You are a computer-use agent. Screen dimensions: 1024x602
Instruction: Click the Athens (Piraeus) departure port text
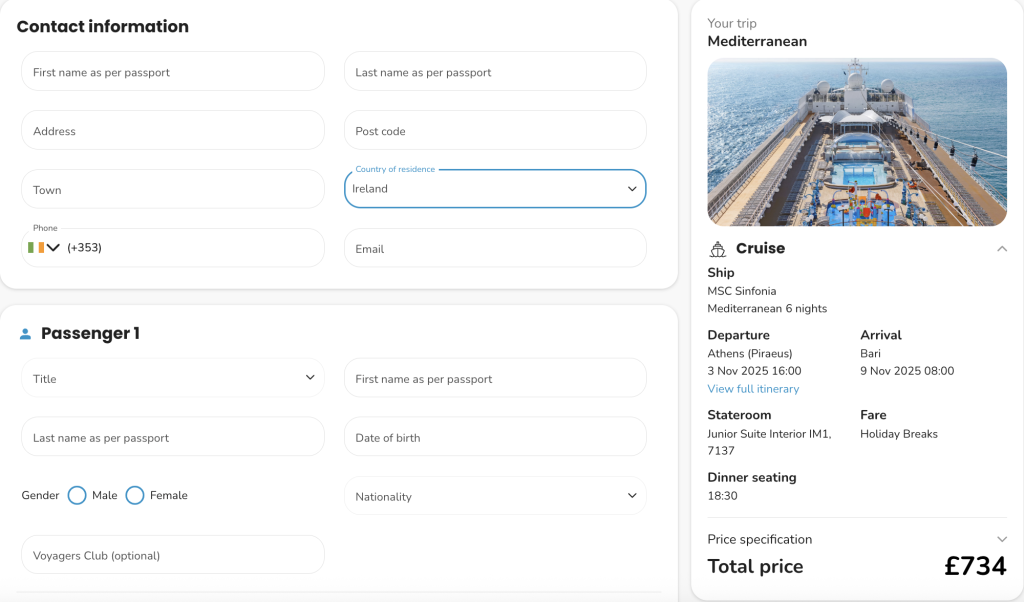click(750, 353)
